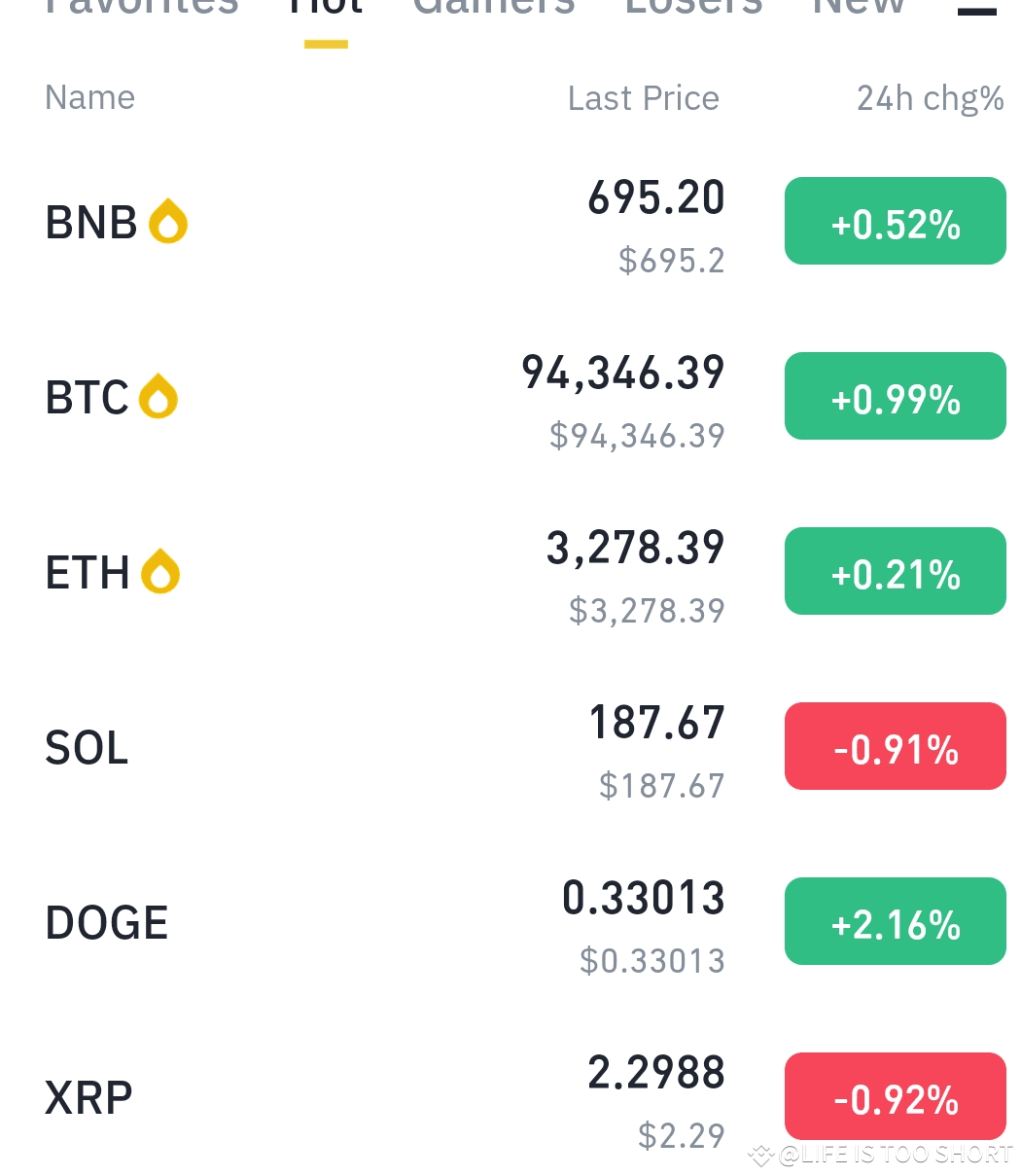Image resolution: width=1021 pixels, height=1176 pixels.
Task: Open the Losers tab
Action: 693,8
